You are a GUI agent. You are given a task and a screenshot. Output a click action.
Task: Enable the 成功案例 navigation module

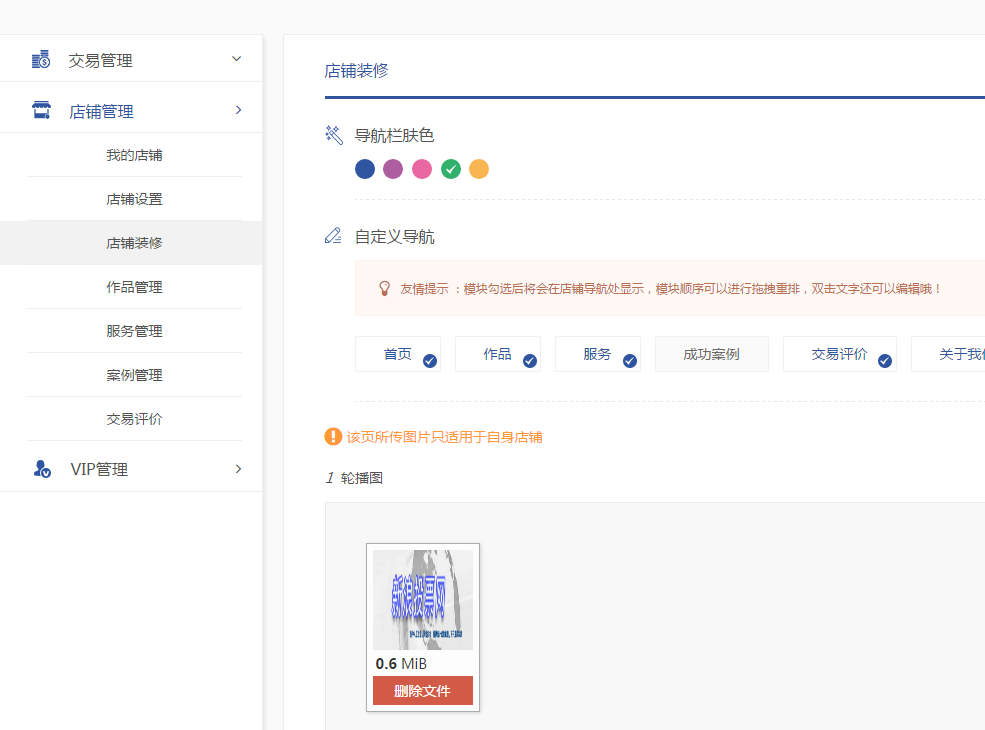[712, 354]
